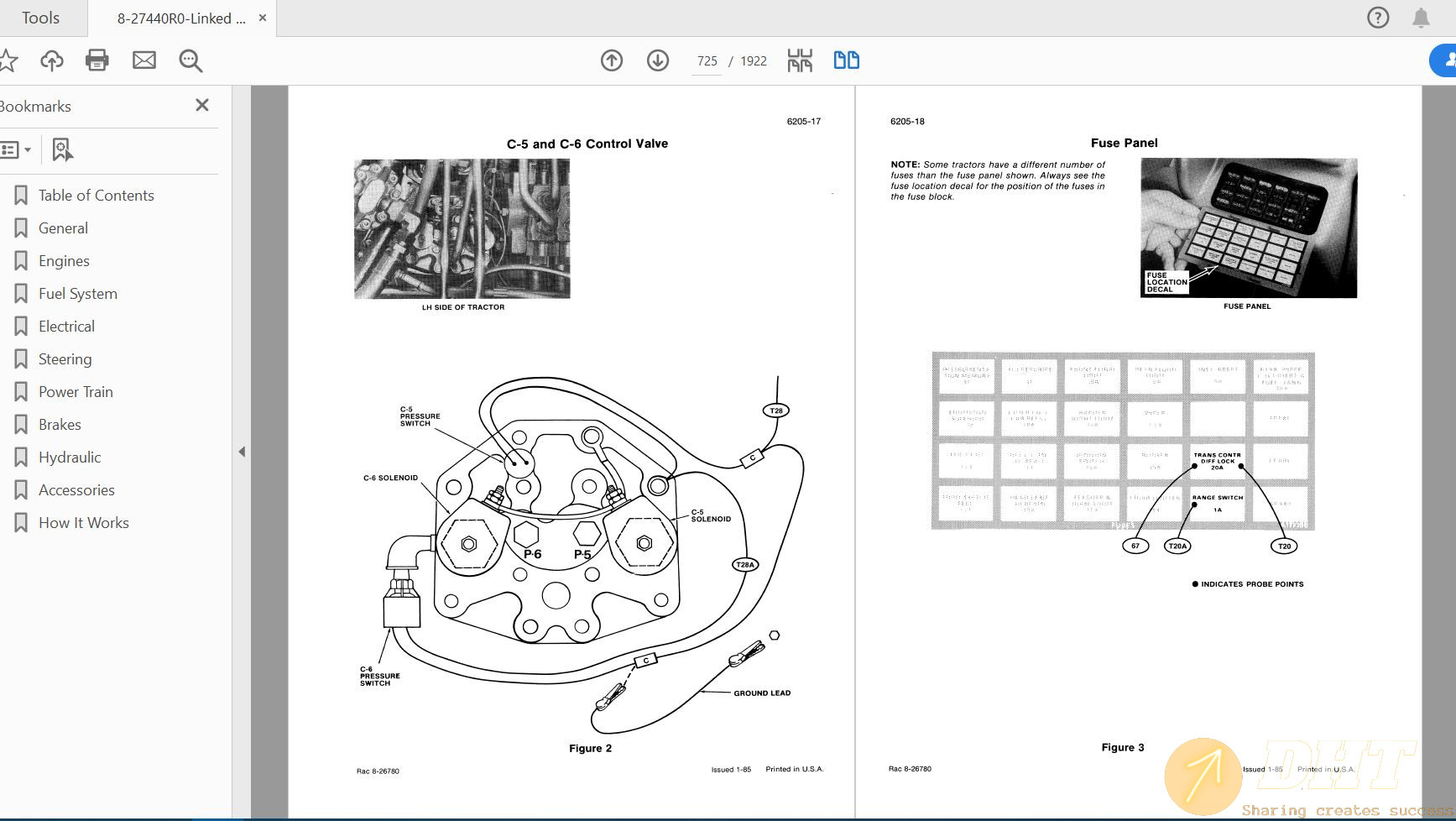
Task: Select the 8-27440R0-Linked document tab
Action: [x=179, y=17]
